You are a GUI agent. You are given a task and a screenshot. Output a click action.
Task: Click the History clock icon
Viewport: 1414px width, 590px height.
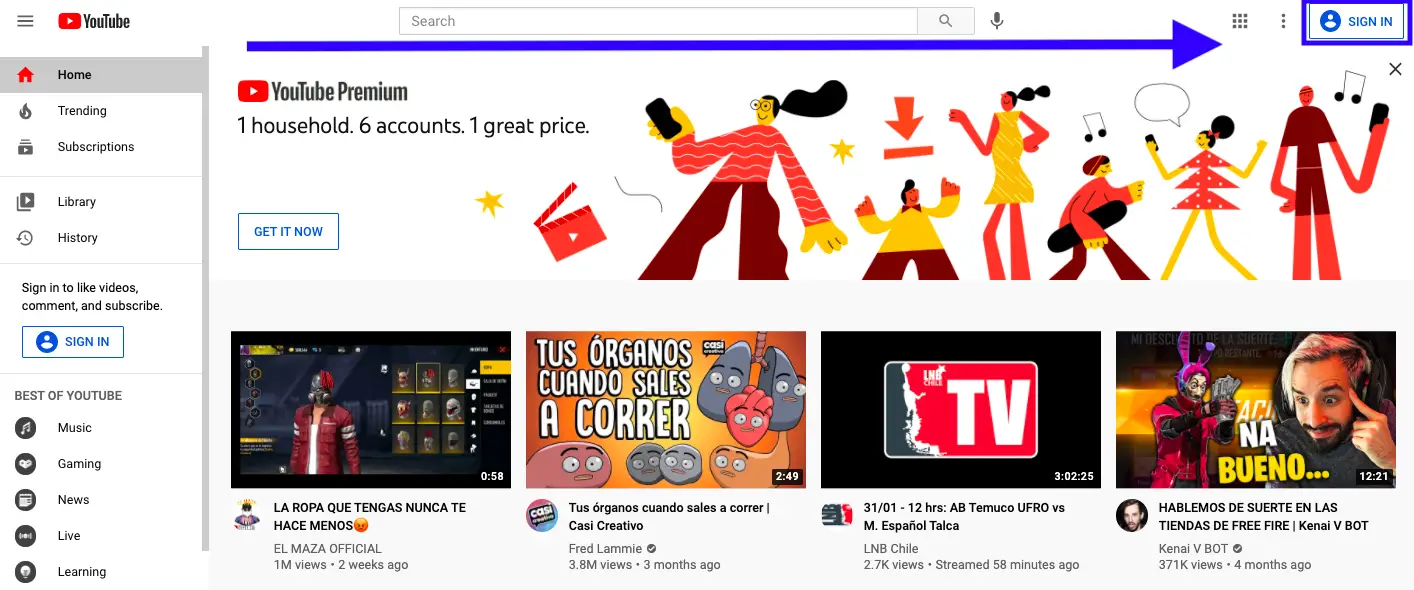[26, 238]
